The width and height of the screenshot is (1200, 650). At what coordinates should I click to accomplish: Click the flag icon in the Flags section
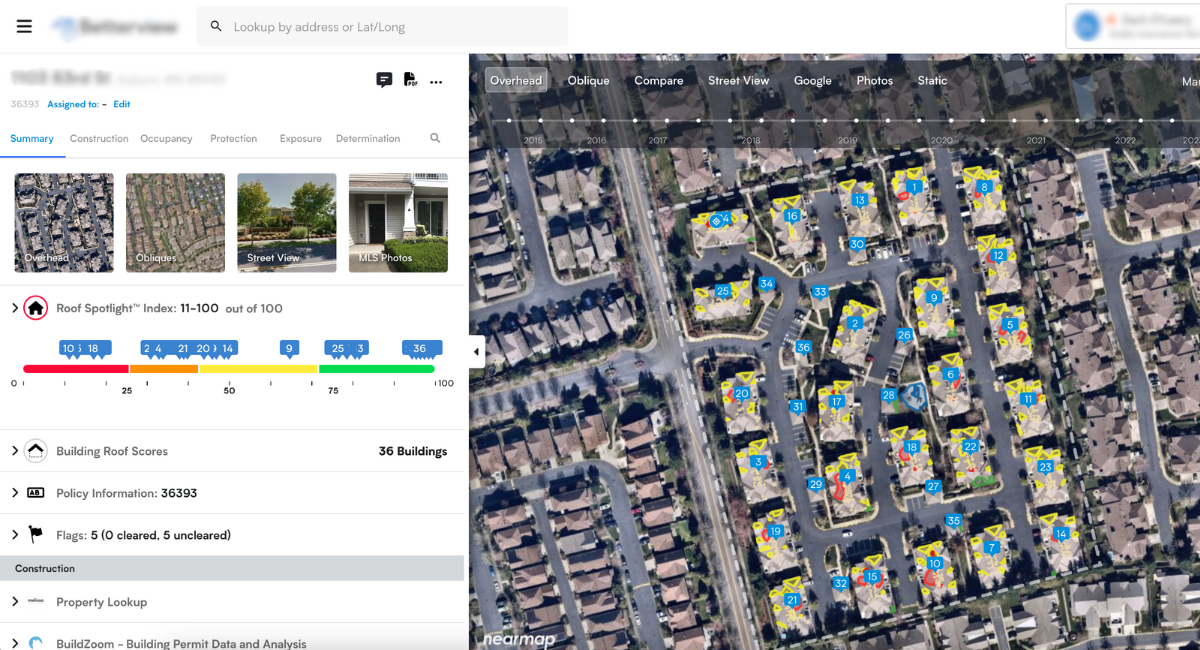[36, 534]
